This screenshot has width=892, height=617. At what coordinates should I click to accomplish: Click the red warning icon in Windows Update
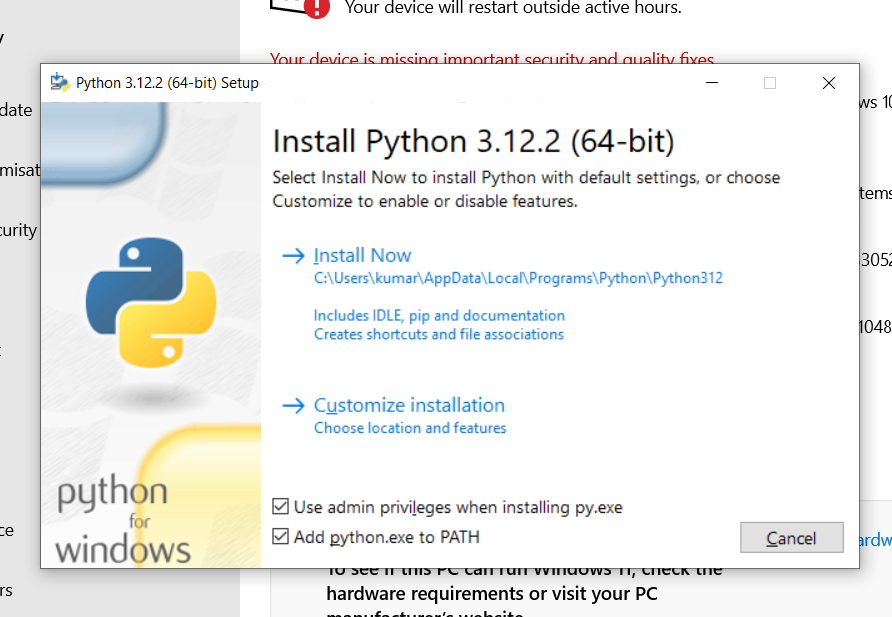point(316,7)
